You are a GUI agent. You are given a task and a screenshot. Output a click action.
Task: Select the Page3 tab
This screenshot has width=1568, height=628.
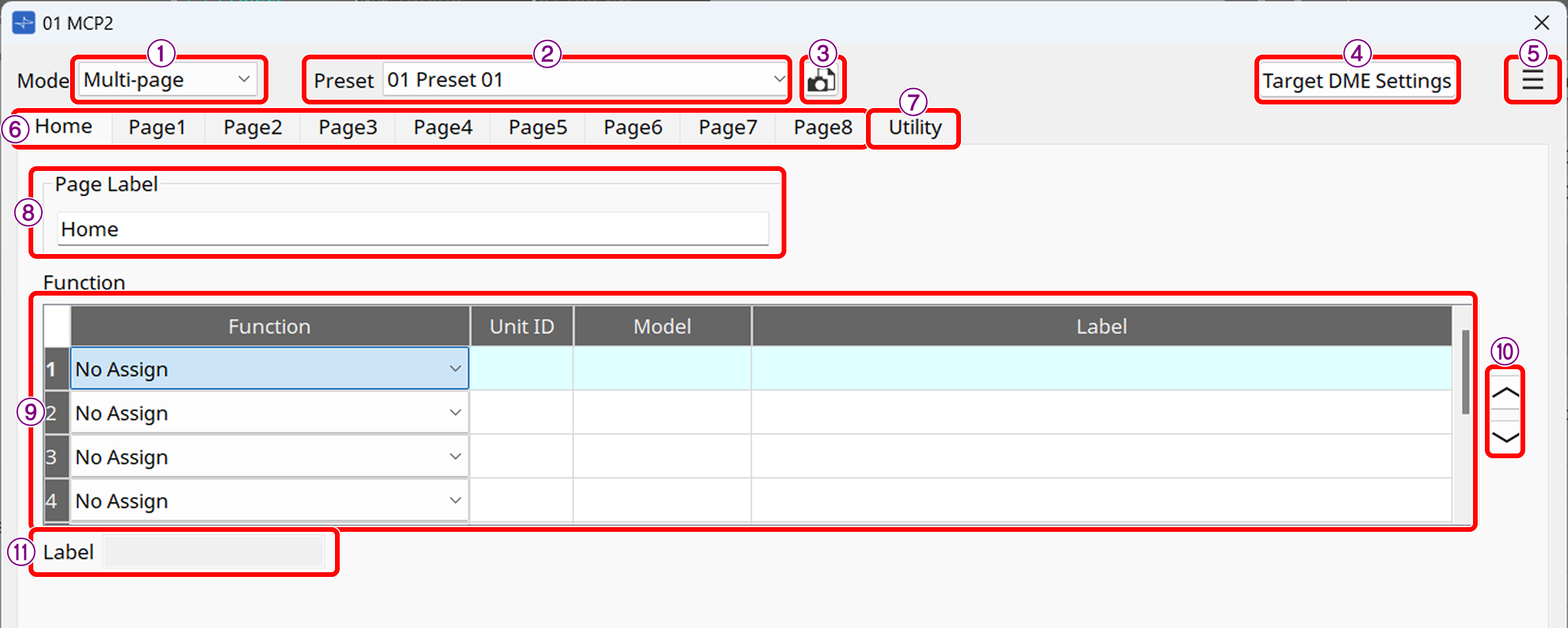(x=347, y=127)
